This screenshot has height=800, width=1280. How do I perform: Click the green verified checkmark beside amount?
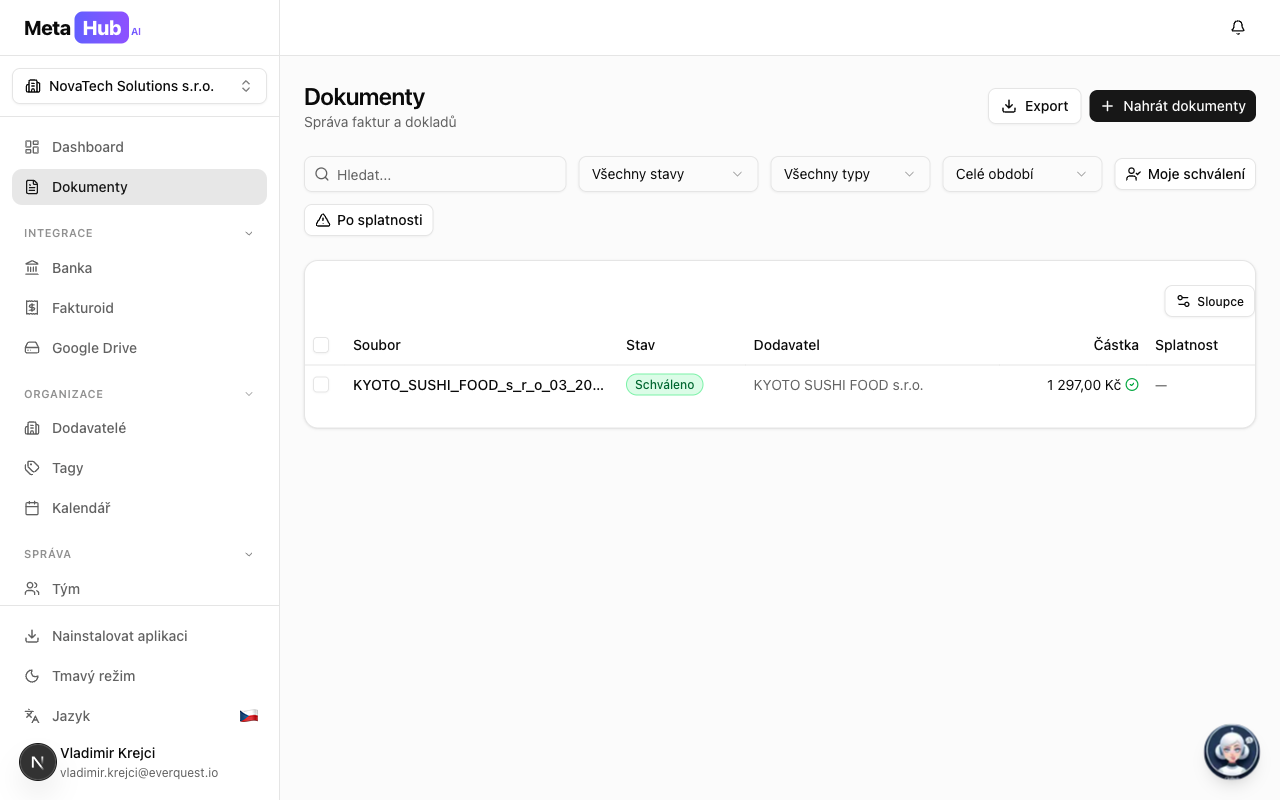[x=1132, y=385]
